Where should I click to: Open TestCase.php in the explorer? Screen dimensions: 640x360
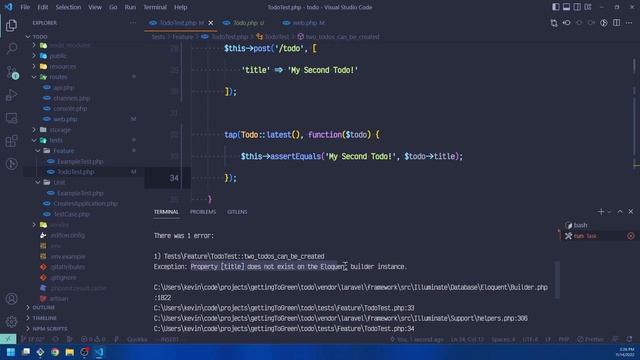(x=71, y=214)
